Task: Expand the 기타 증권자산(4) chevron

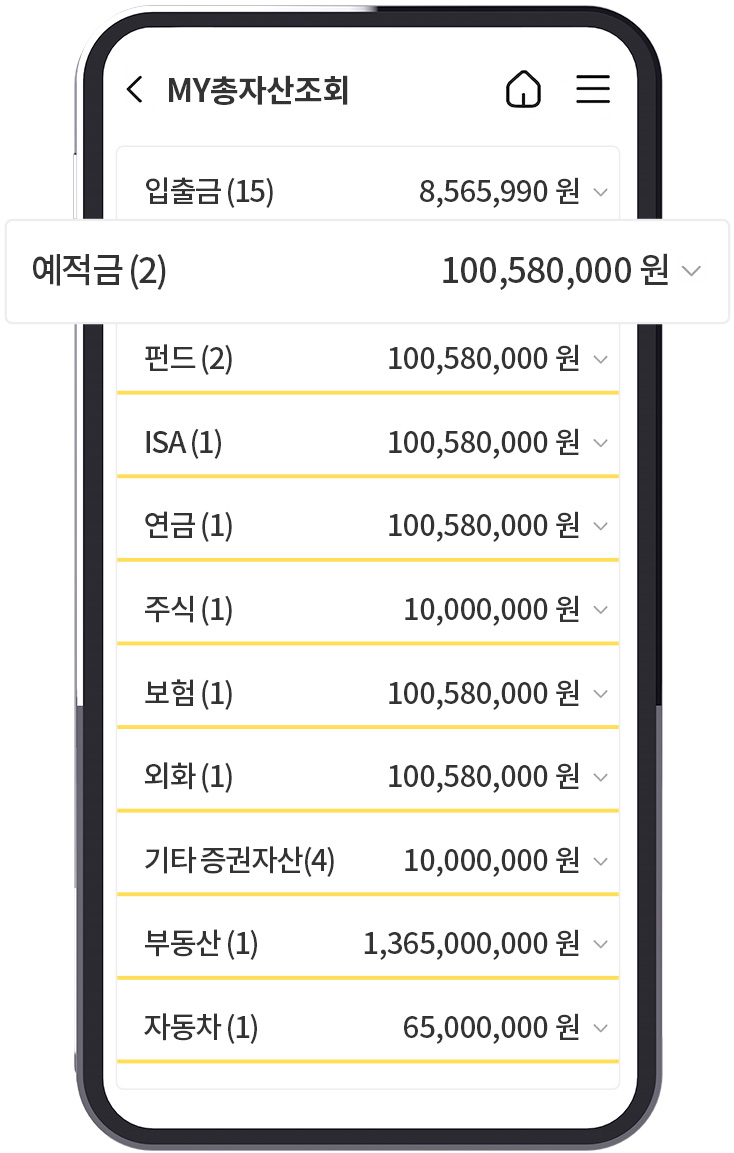Action: 601,861
